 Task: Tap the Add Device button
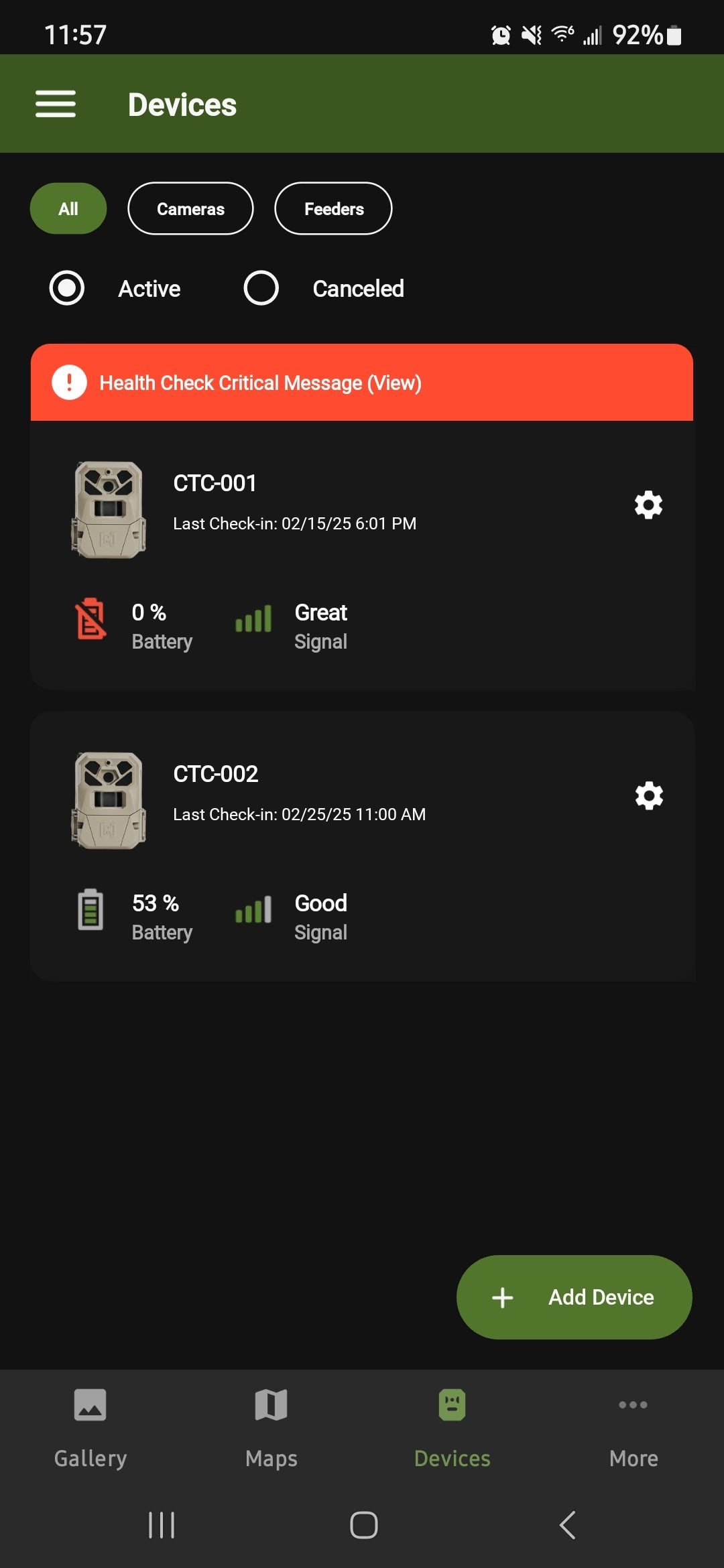[x=575, y=1297]
